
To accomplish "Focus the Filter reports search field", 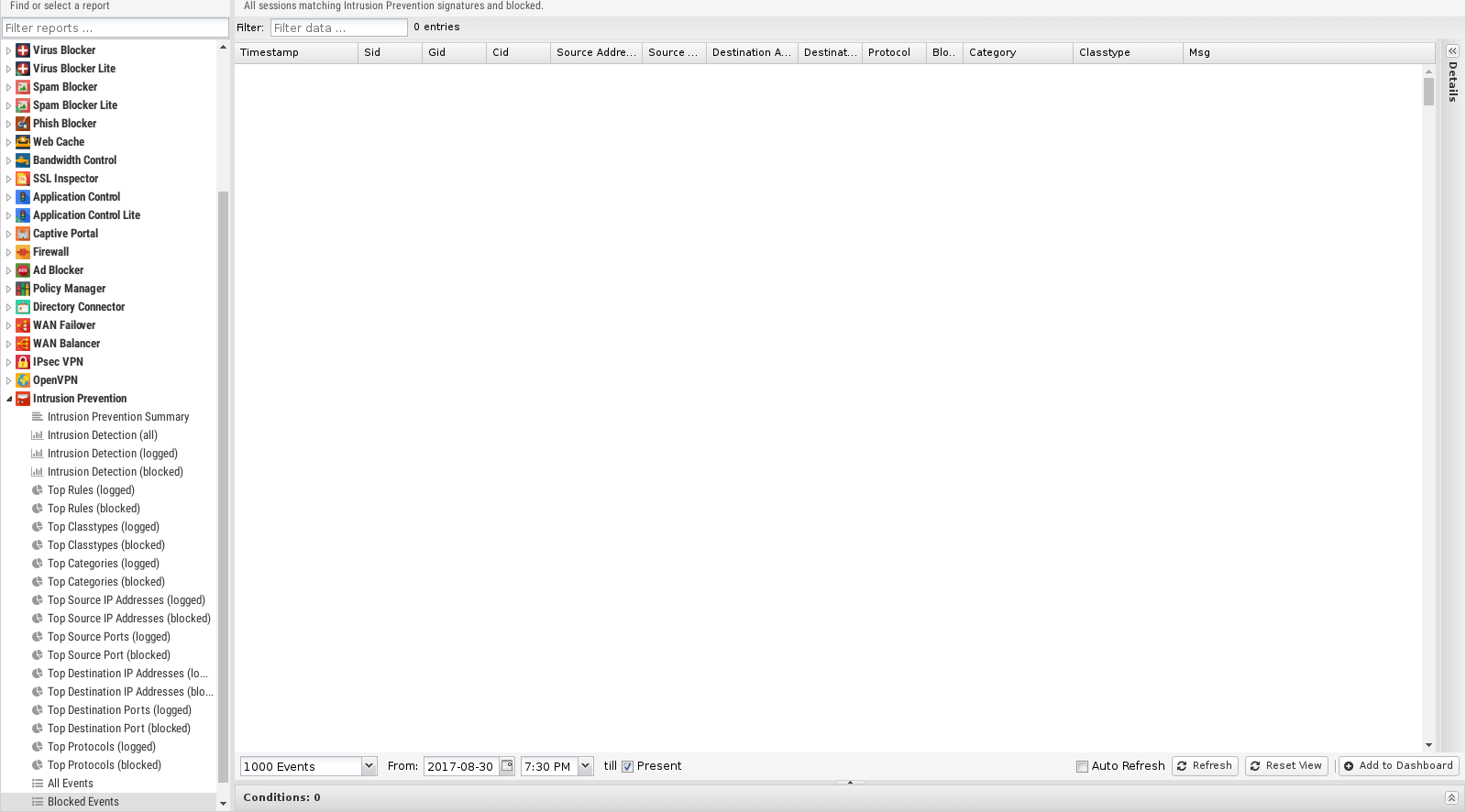I will pyautogui.click(x=116, y=28).
